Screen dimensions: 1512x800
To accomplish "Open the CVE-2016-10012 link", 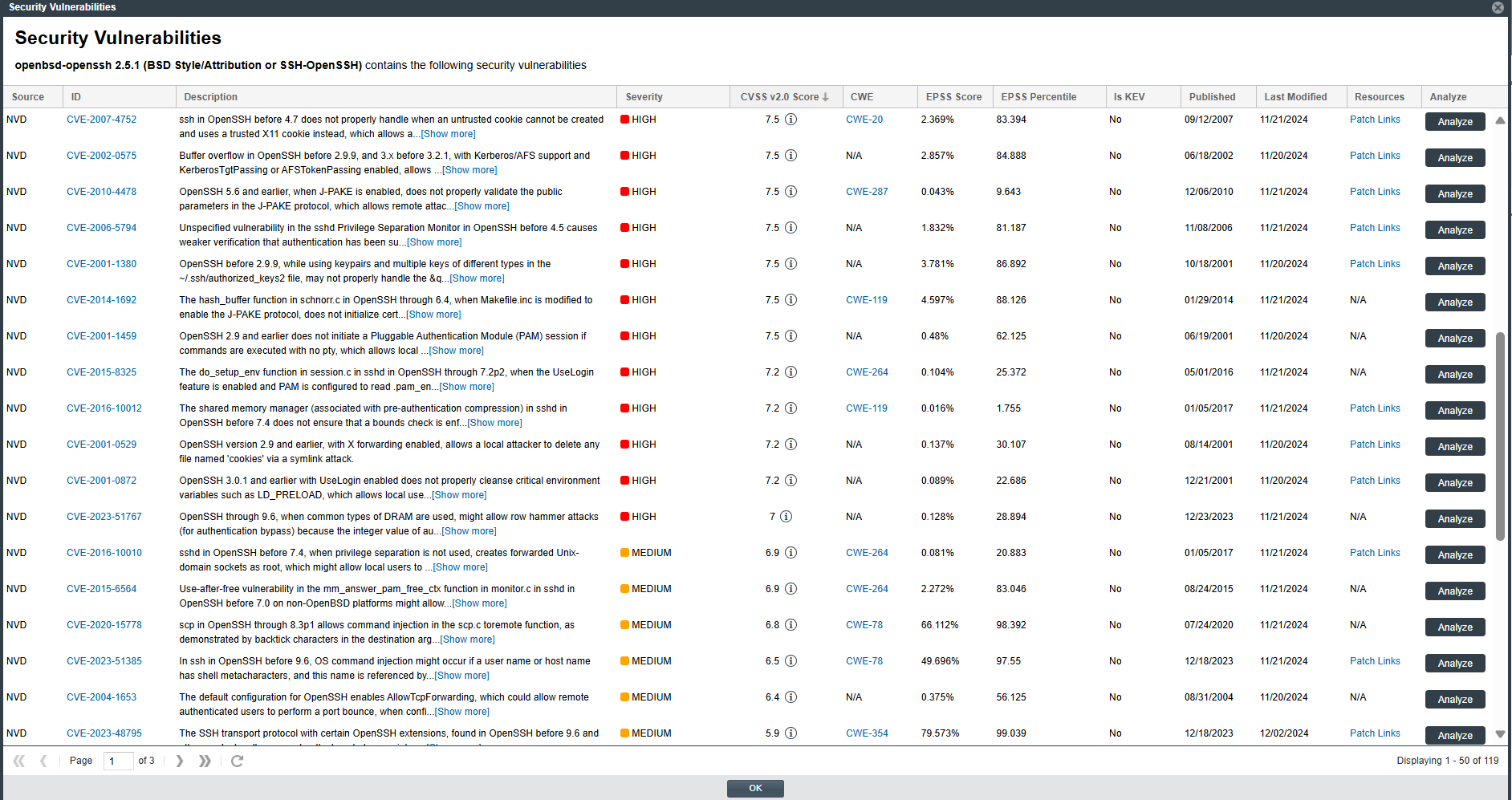I will [x=104, y=408].
